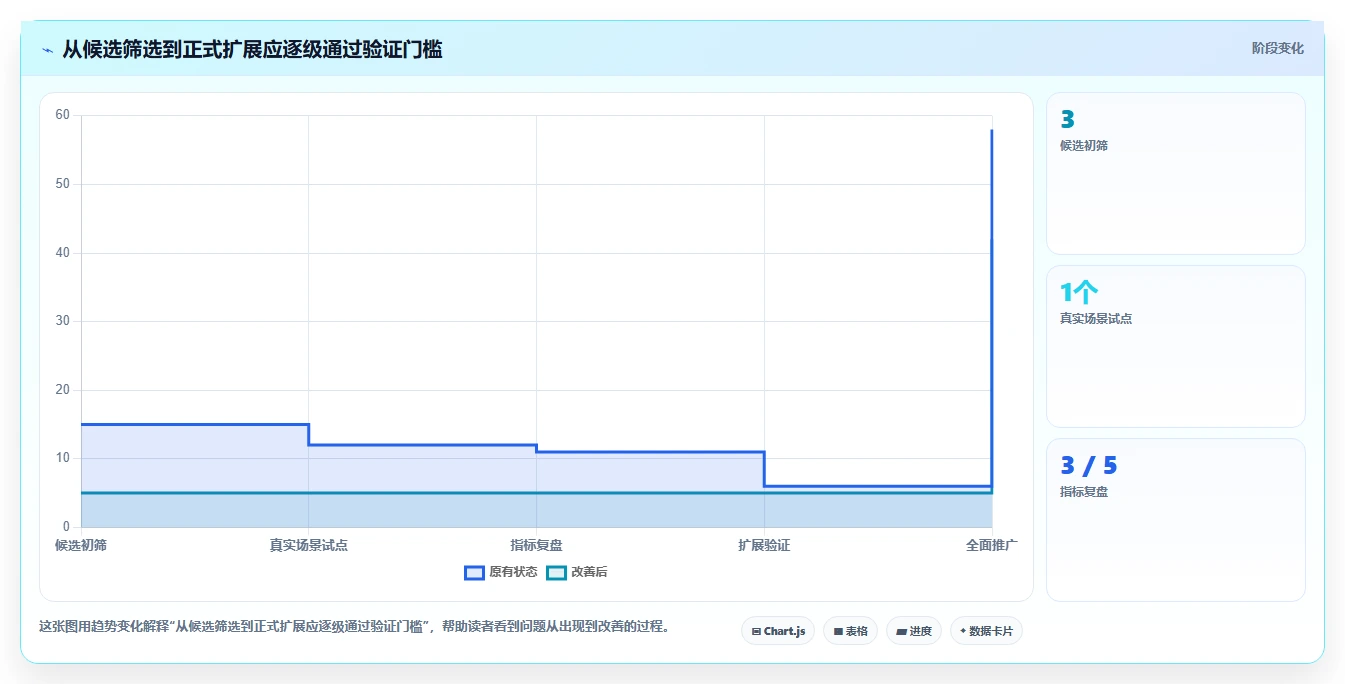Click the y-axis value 50
The height and width of the screenshot is (684, 1345).
(63, 184)
